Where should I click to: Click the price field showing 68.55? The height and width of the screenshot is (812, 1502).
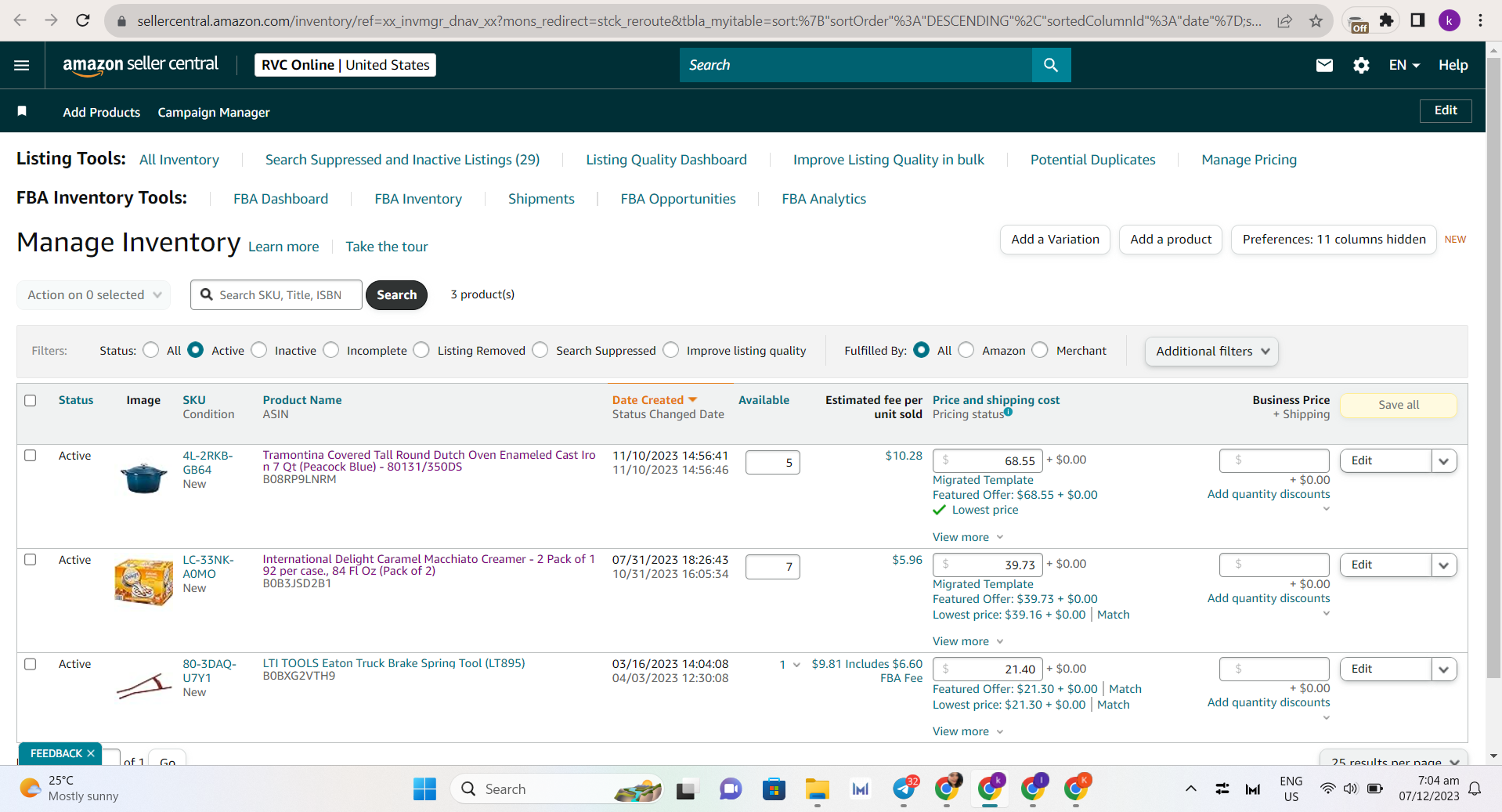click(x=987, y=461)
